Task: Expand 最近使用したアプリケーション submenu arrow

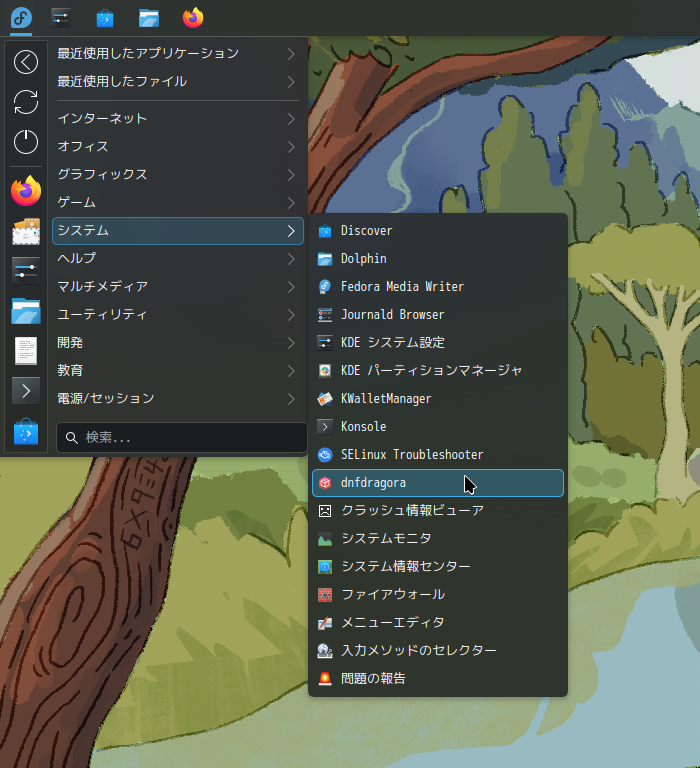Action: 291,53
